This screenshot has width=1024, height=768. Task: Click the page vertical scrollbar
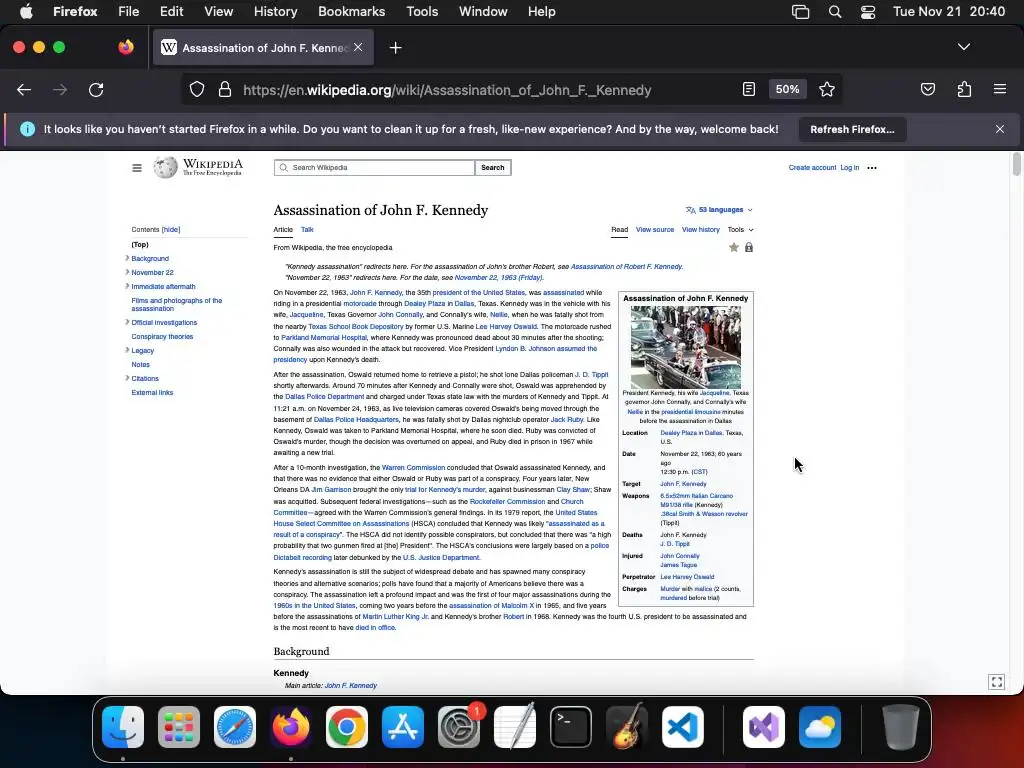tap(1016, 164)
